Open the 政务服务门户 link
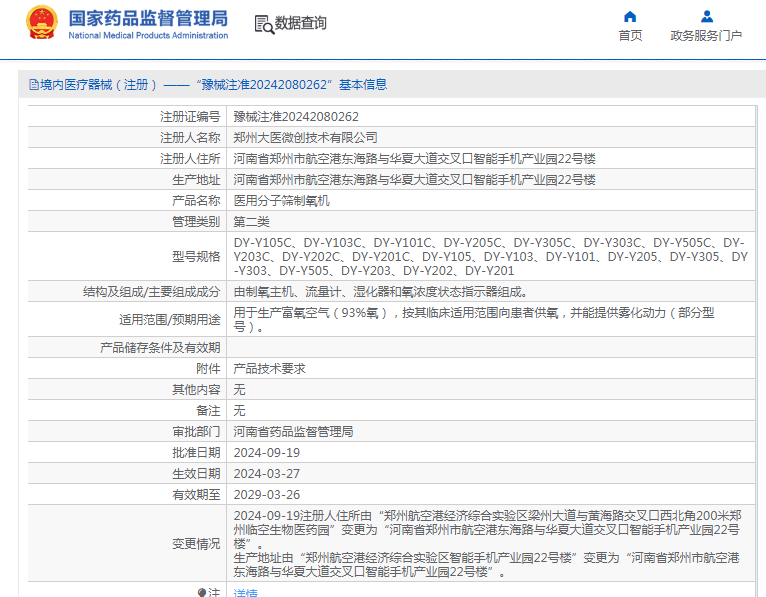Screen dimensions: 766x597 (x=706, y=36)
